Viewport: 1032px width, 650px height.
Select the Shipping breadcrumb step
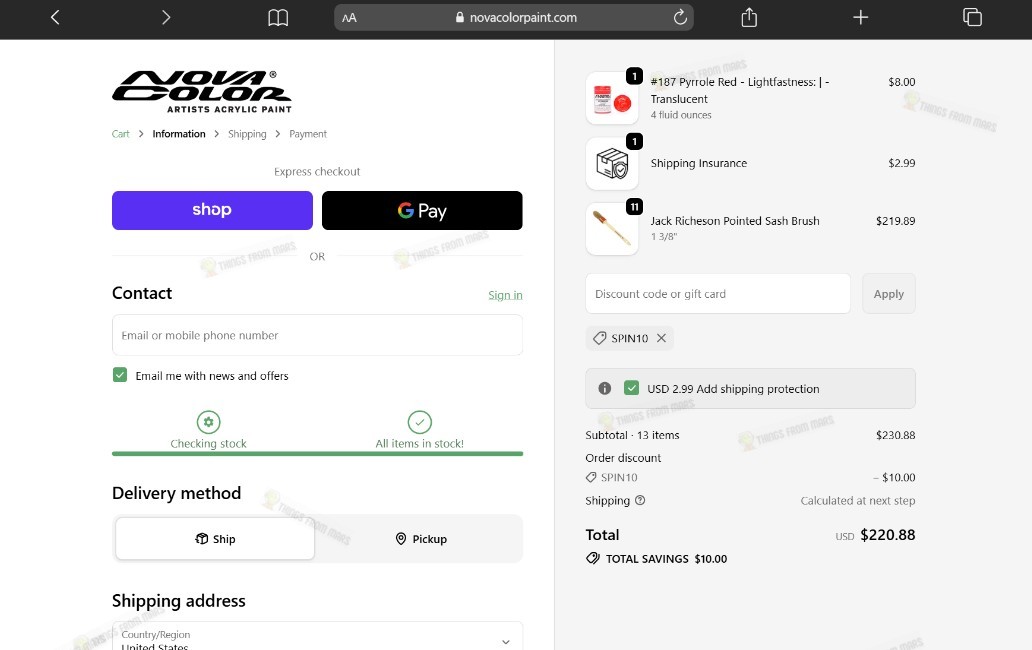(x=247, y=134)
